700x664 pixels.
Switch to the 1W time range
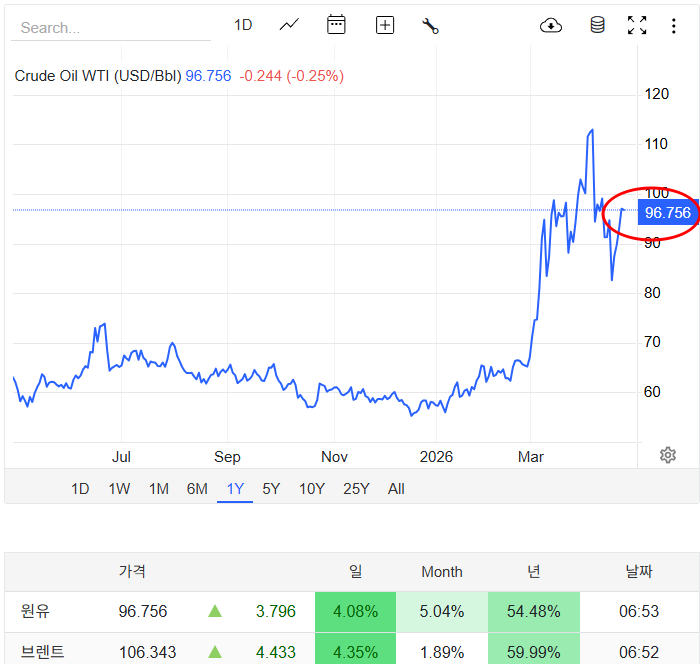[119, 489]
